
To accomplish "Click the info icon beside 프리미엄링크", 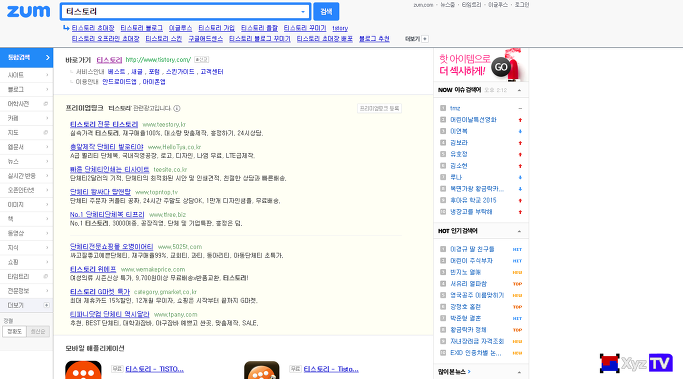I will click(x=177, y=108).
